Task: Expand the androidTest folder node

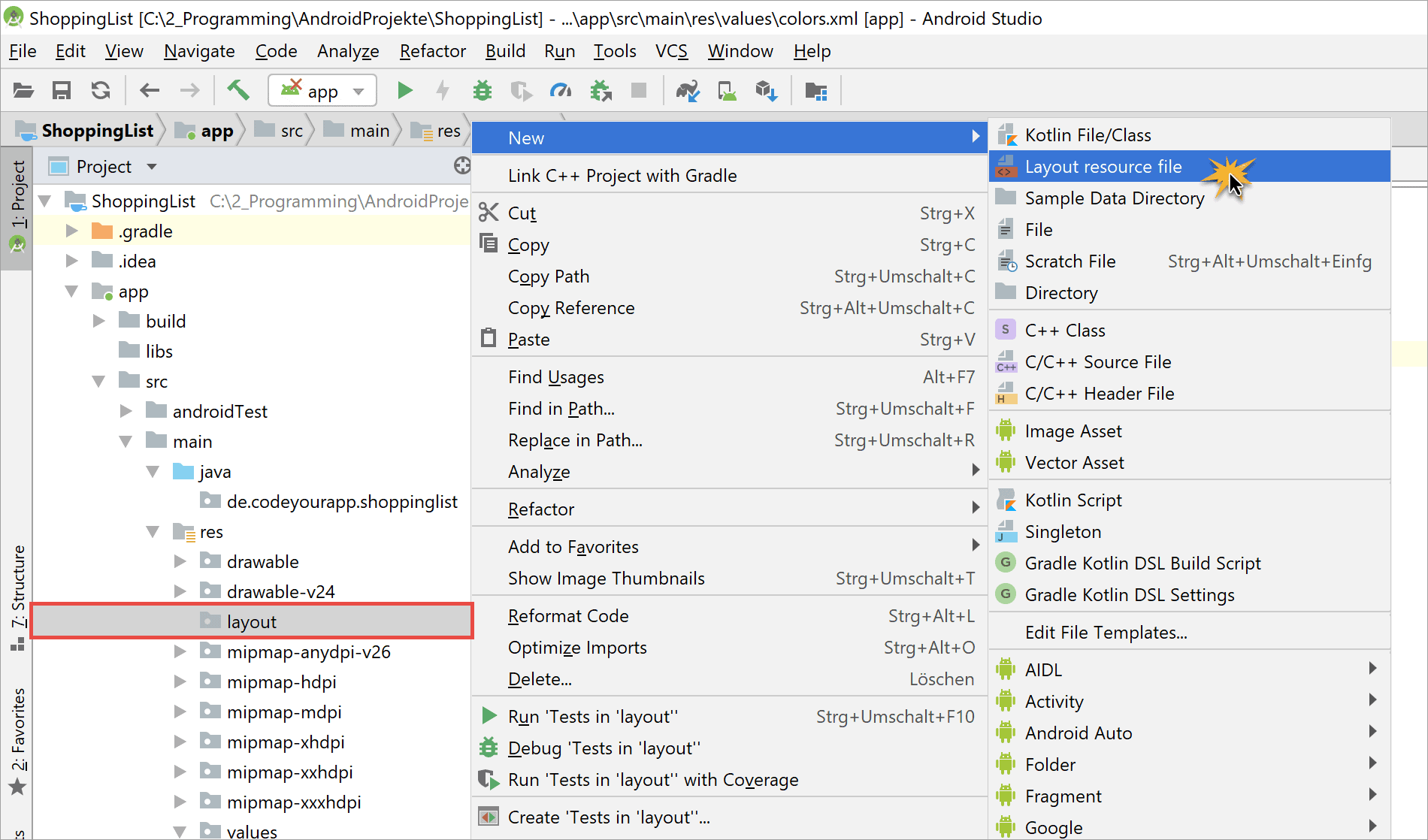Action: (126, 411)
